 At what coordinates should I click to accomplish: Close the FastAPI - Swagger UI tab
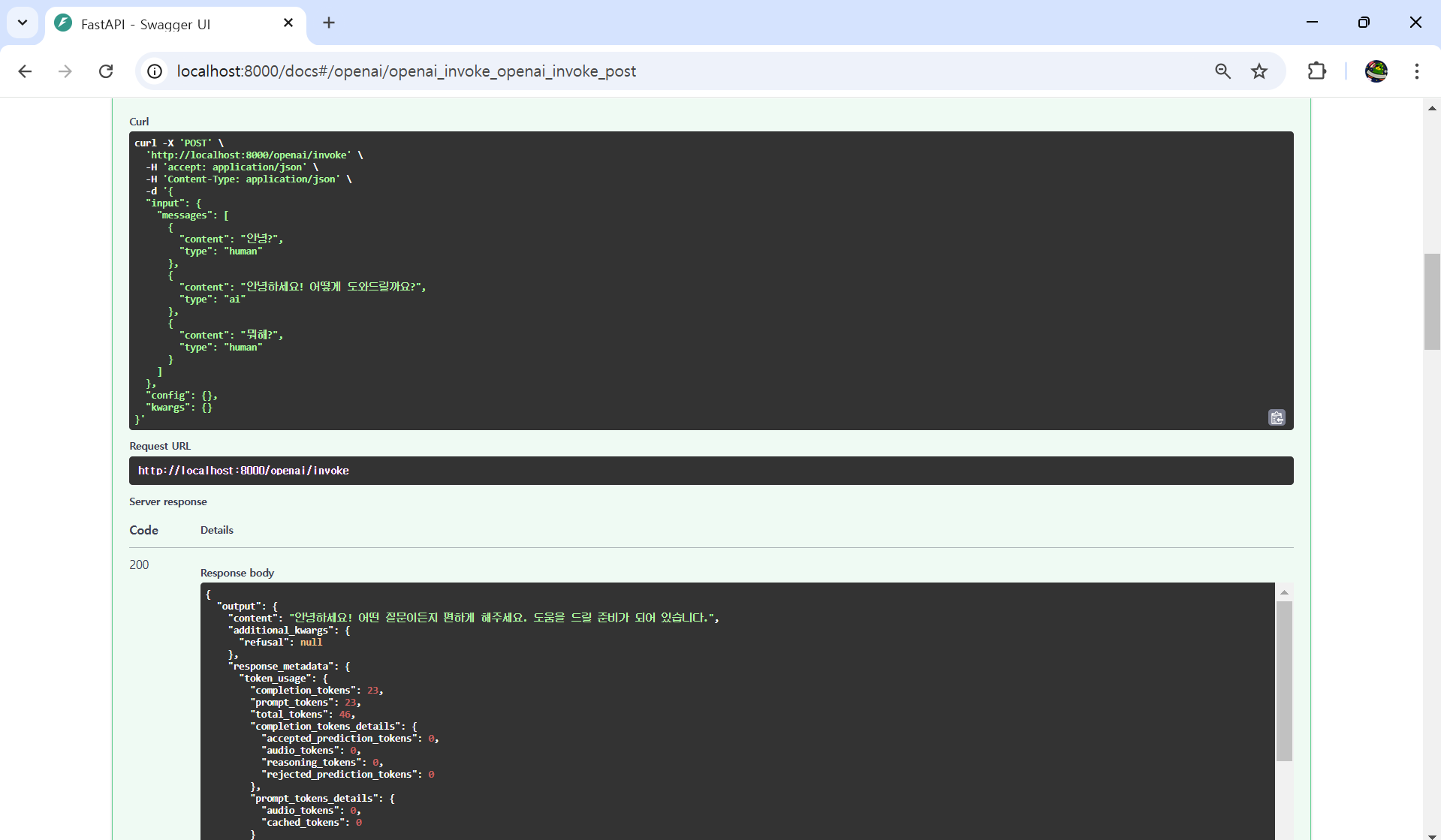click(x=288, y=23)
